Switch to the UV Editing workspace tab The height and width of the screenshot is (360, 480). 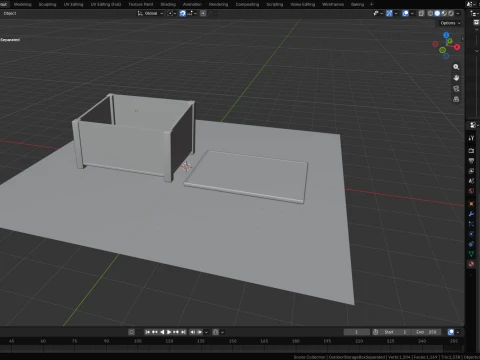click(x=73, y=4)
